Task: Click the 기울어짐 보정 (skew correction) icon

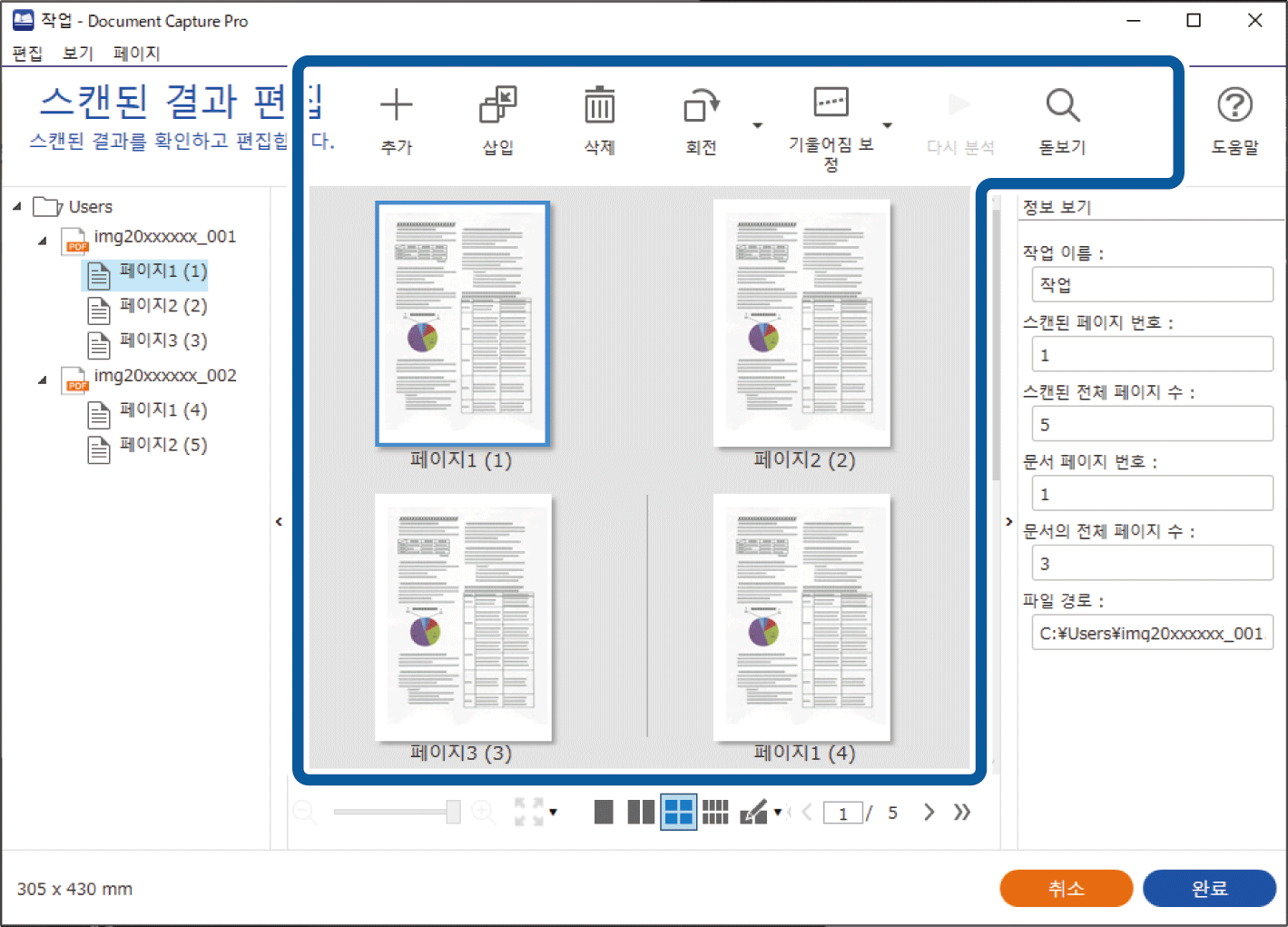Action: [x=831, y=103]
